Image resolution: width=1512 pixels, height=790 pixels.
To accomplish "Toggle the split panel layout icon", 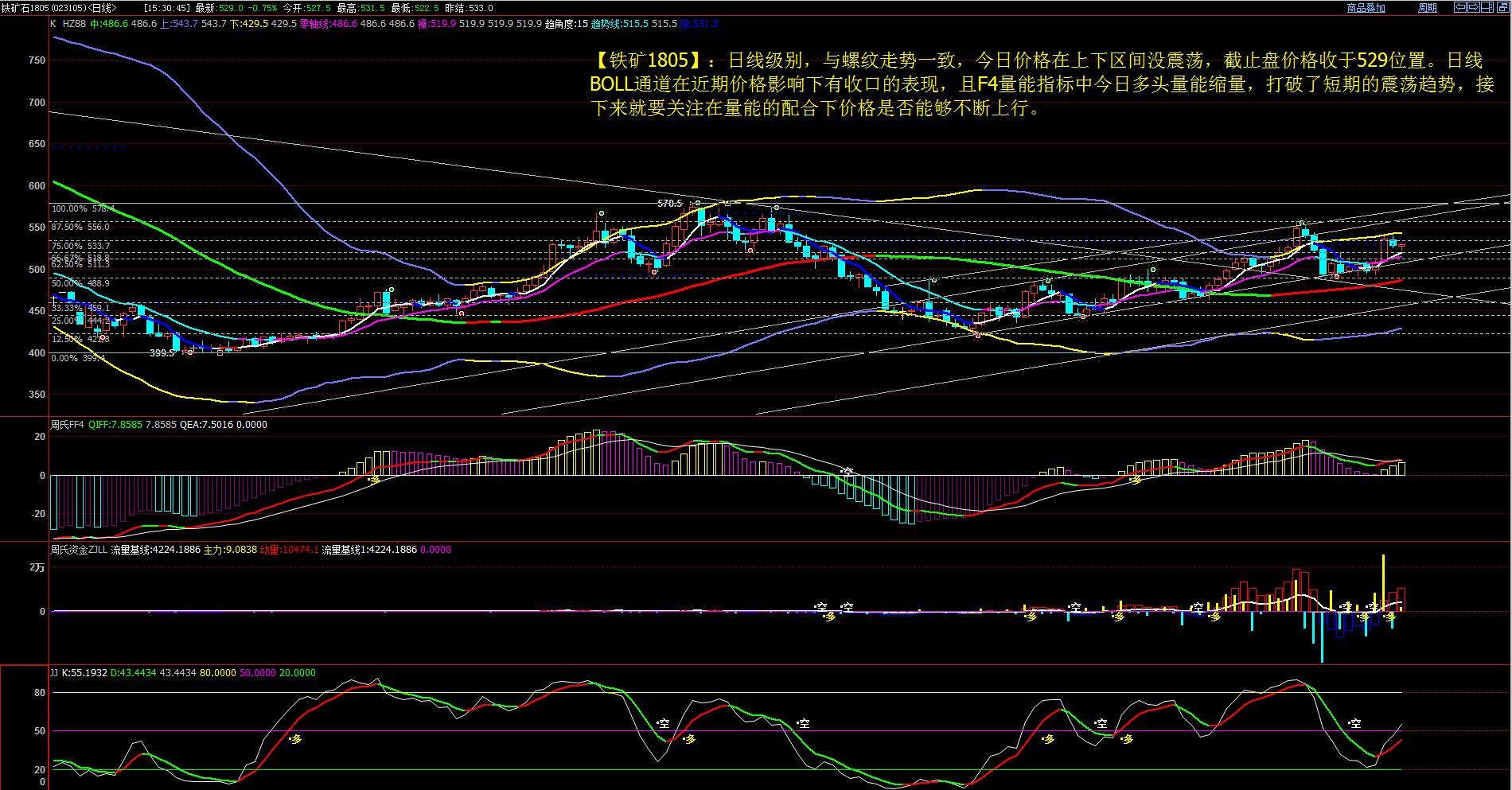I will tap(1487, 7).
